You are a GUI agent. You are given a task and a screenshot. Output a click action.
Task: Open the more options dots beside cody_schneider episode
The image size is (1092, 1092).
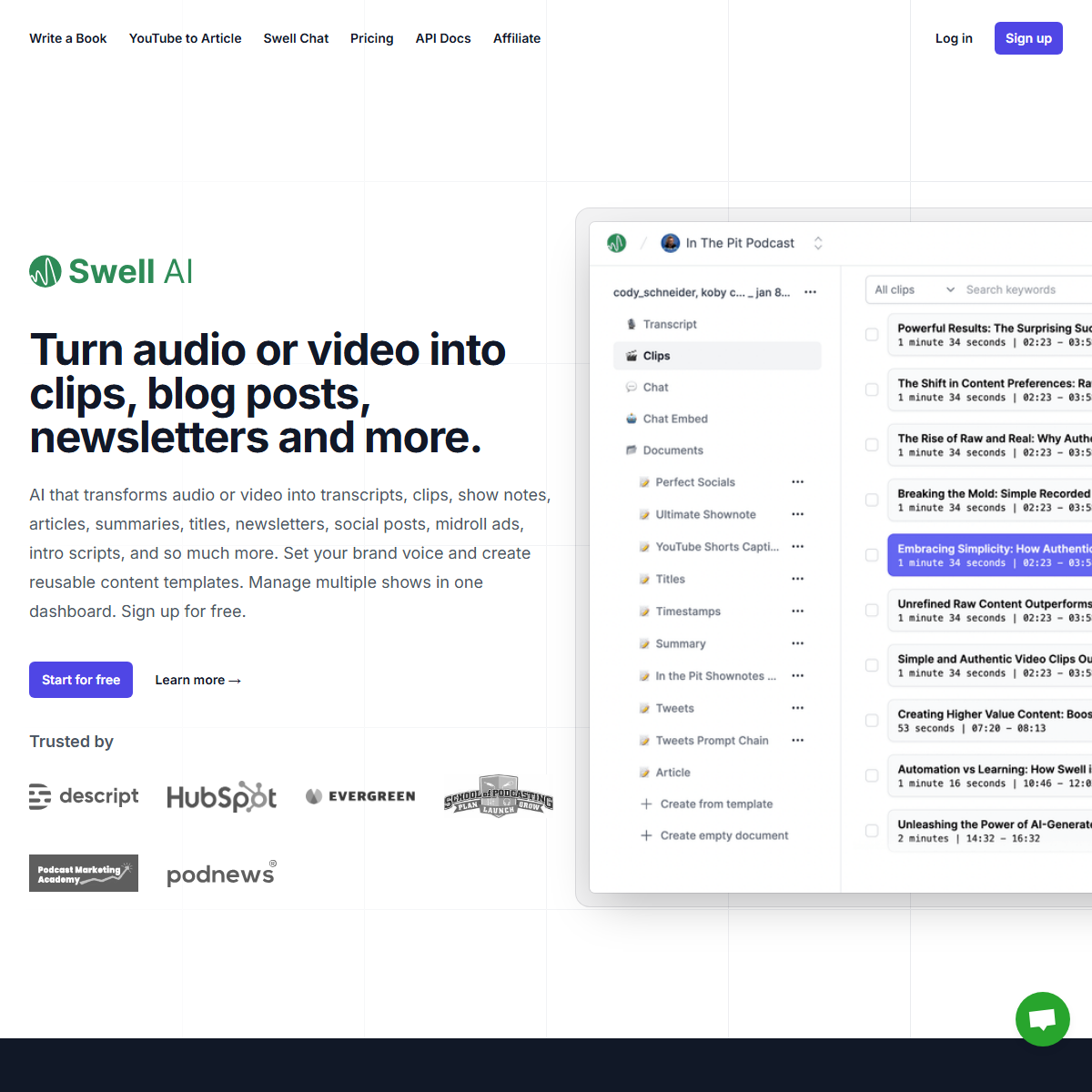(811, 292)
